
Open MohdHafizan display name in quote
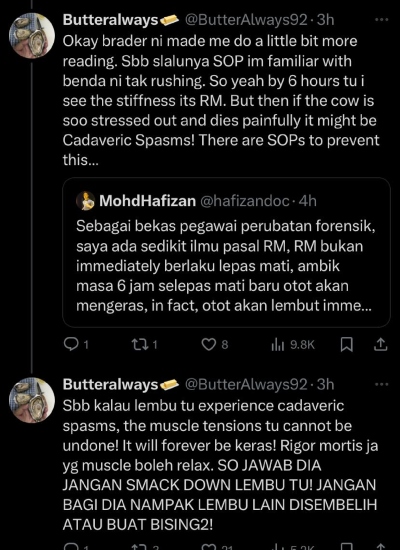pos(147,201)
